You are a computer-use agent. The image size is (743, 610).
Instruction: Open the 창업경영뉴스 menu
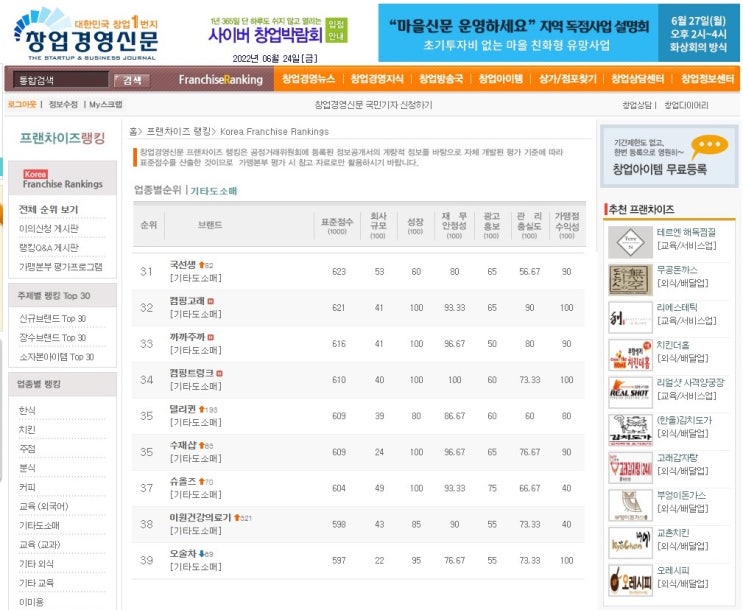click(x=308, y=79)
